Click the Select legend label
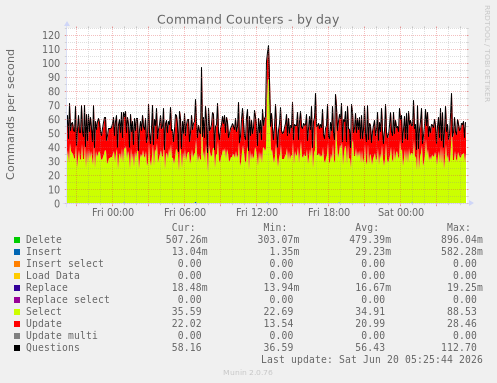This screenshot has width=497, height=383. (44, 311)
